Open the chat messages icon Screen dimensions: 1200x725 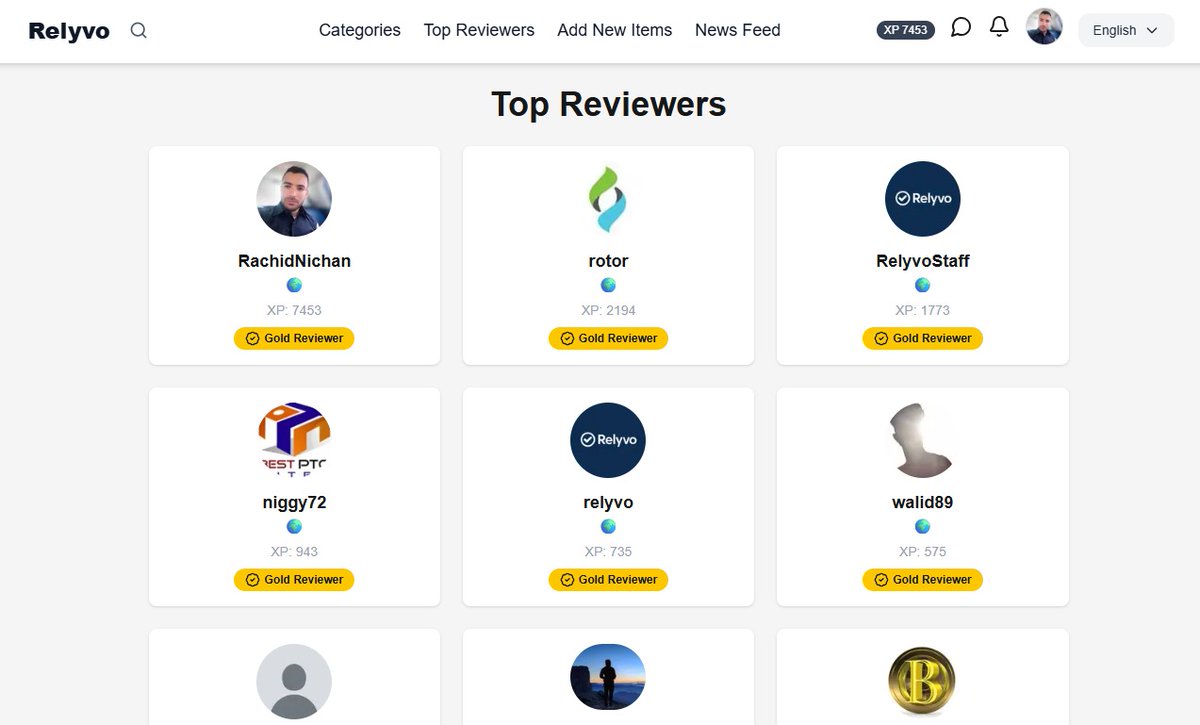point(961,27)
